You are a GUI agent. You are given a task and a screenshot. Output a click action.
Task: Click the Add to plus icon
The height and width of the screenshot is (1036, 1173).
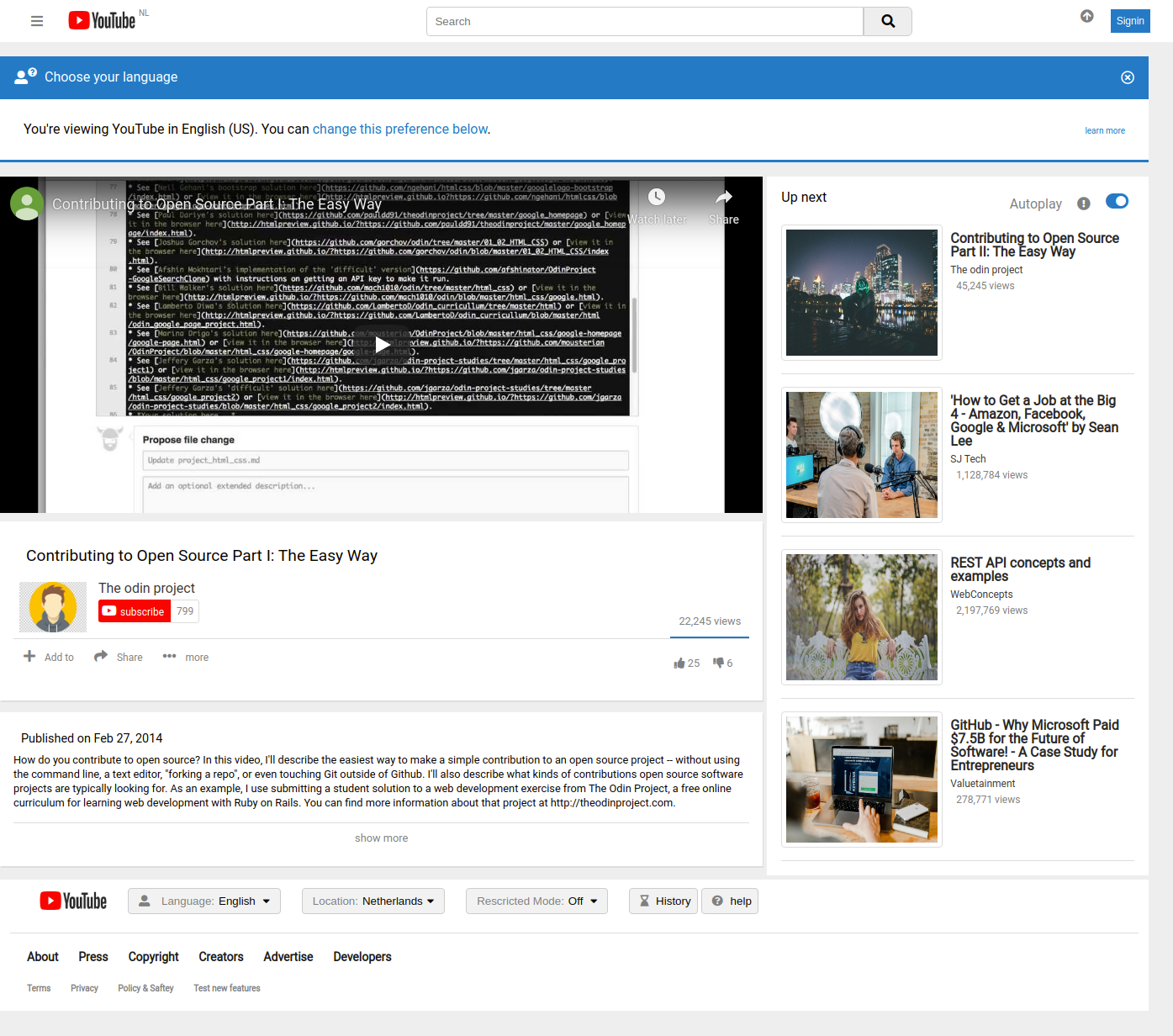coord(29,656)
